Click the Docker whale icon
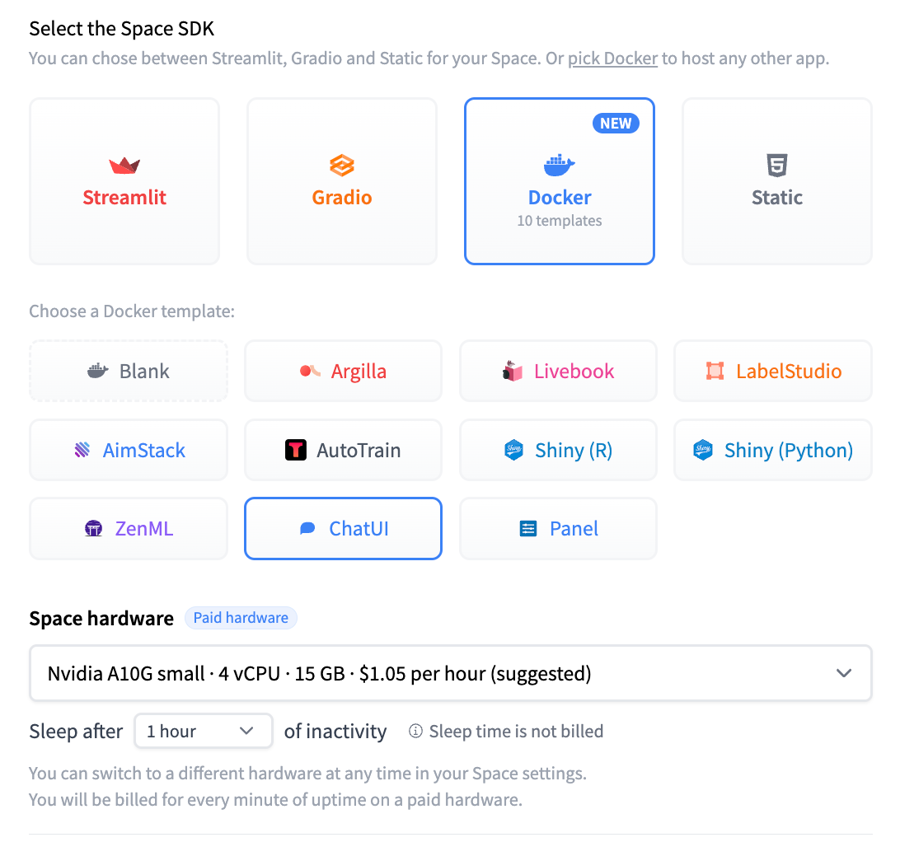The image size is (900, 842). point(559,164)
